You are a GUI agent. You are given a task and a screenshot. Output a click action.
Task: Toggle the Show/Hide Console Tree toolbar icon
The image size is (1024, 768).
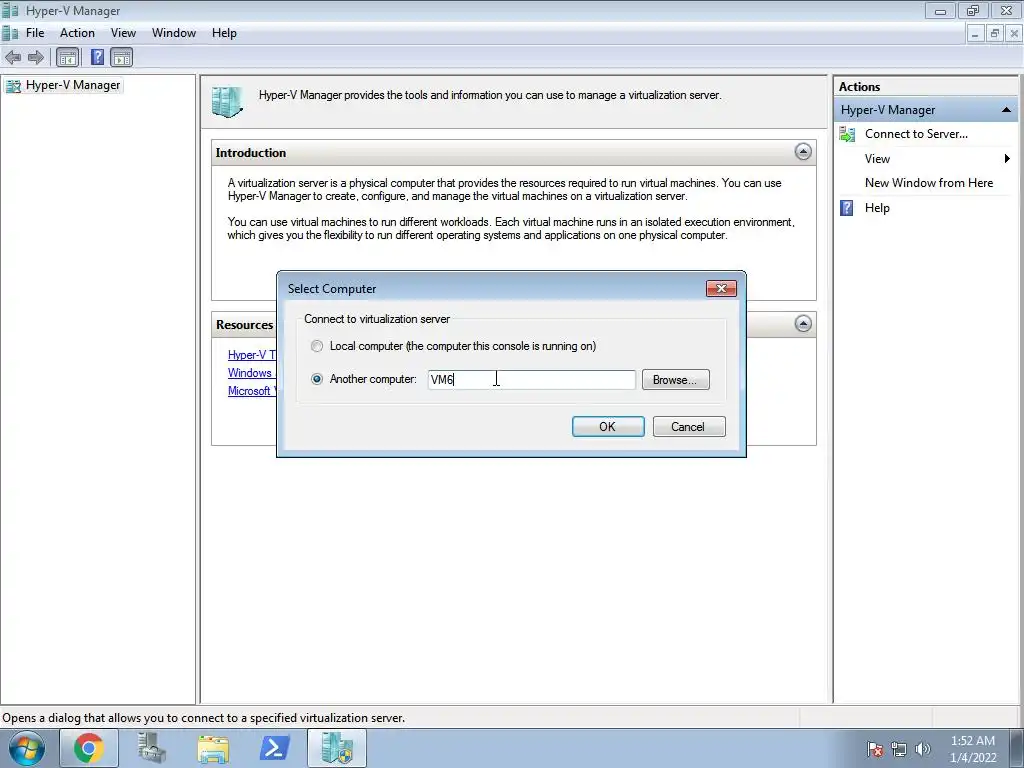point(67,57)
